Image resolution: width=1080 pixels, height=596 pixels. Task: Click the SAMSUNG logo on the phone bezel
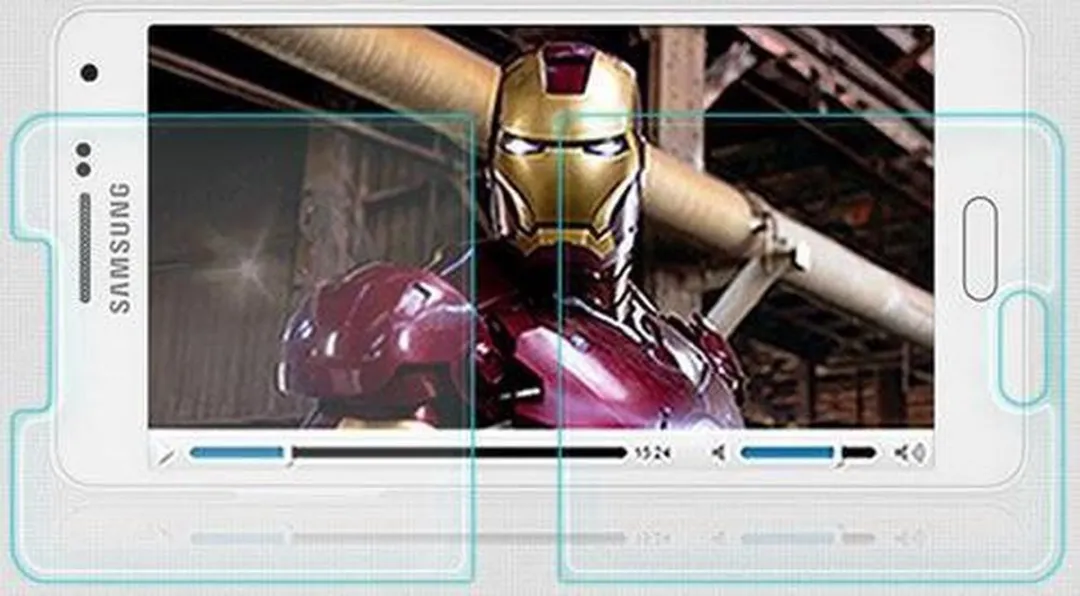120,247
